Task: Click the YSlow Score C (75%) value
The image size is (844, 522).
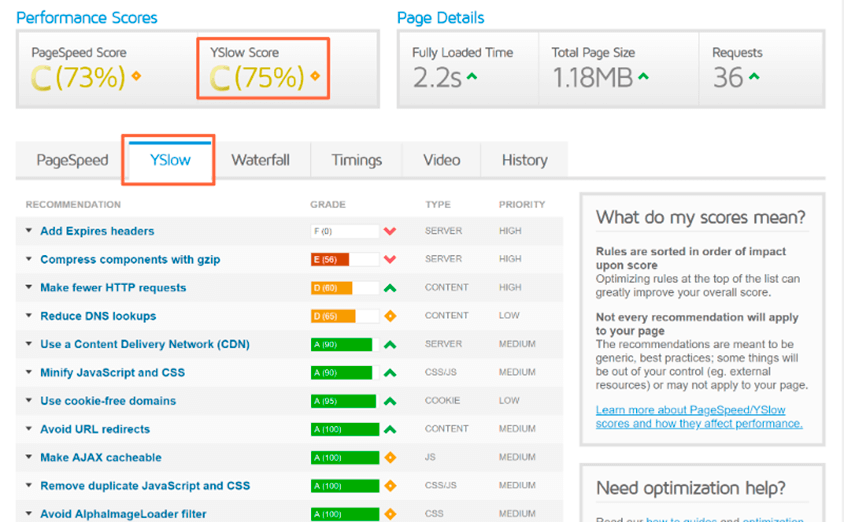Action: [257, 77]
